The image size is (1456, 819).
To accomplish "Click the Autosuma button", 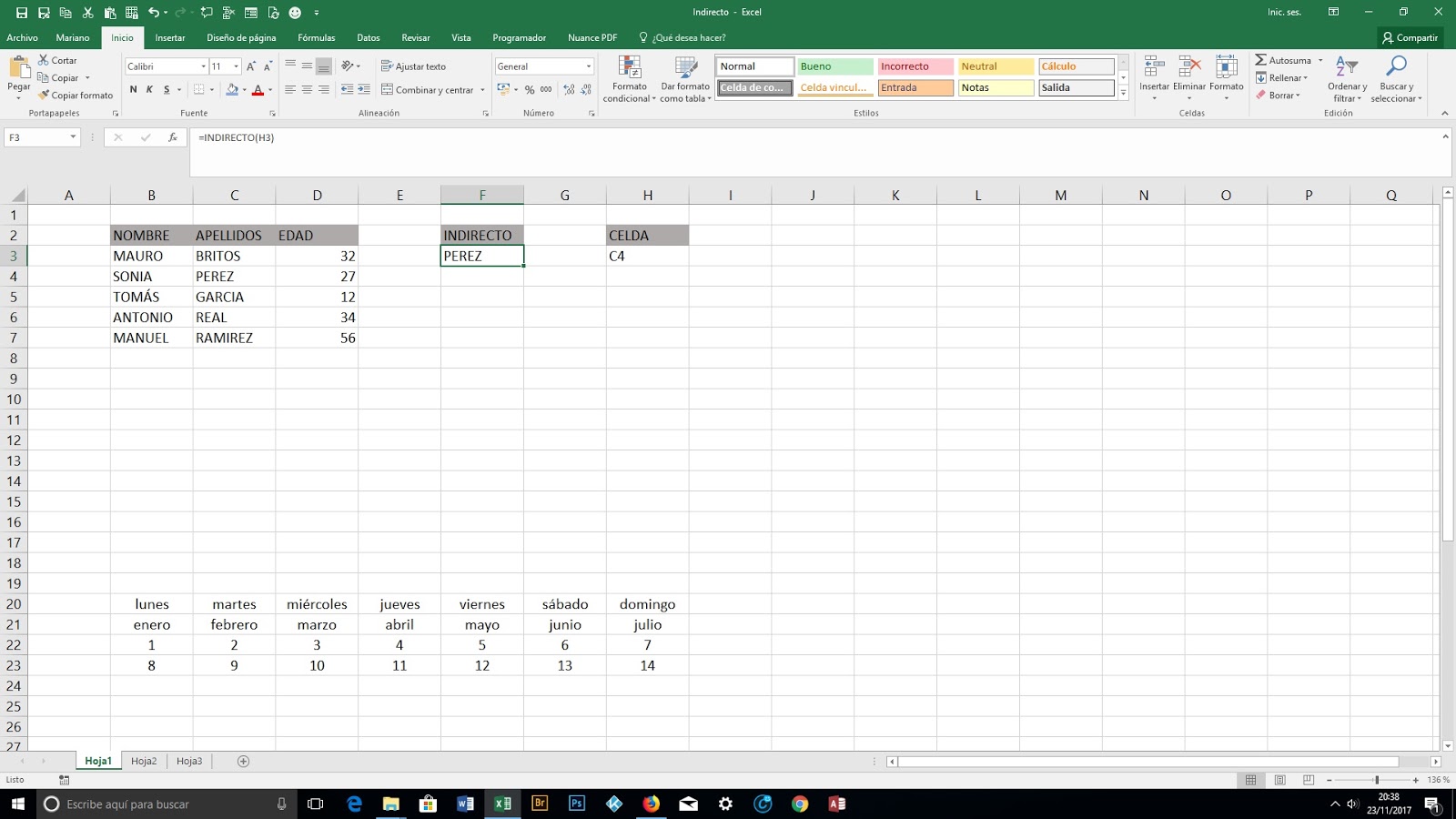I will (x=1283, y=60).
